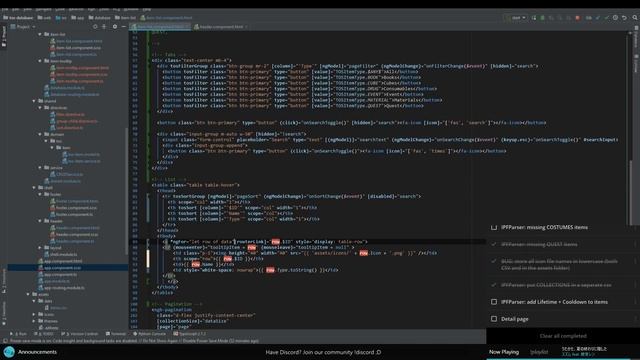Open top vertical tab on right sidebar
640x360 pixels.
[636, 37]
